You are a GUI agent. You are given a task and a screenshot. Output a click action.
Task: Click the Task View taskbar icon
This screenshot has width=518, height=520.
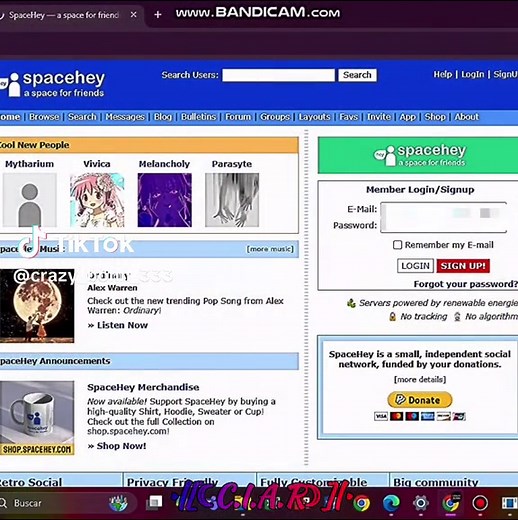click(154, 503)
